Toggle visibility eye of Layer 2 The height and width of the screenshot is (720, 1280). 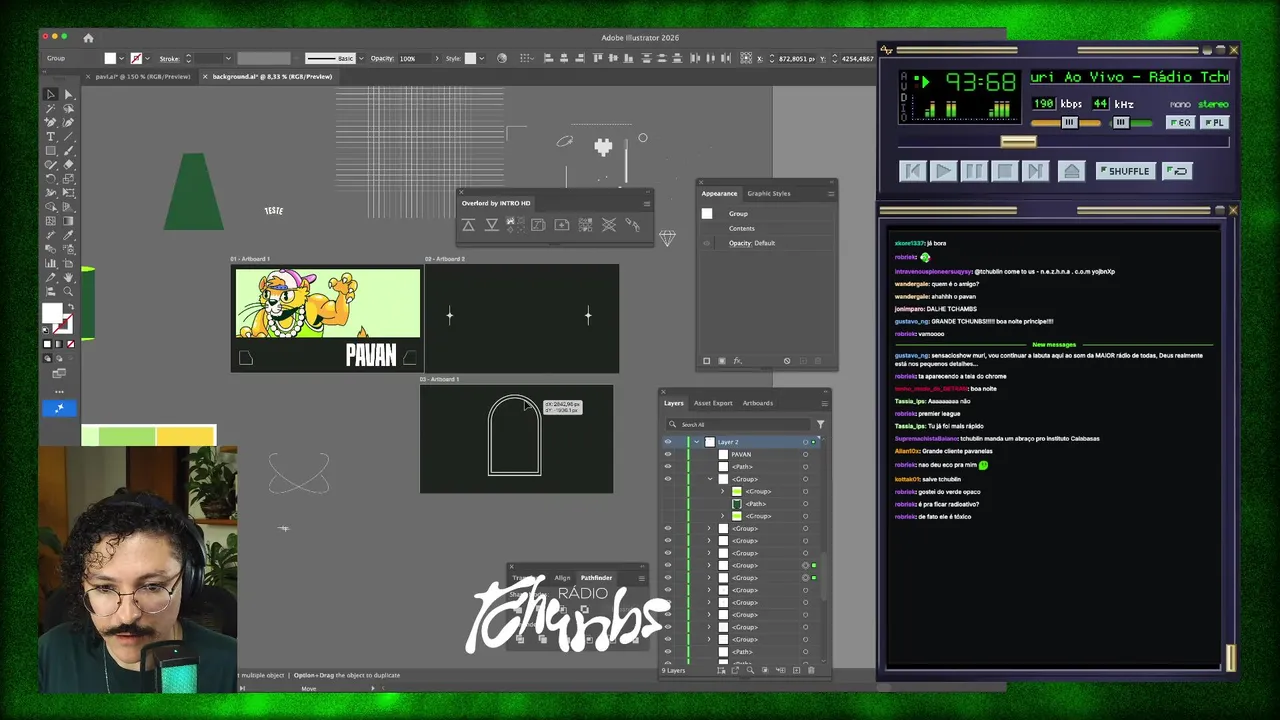tap(668, 442)
